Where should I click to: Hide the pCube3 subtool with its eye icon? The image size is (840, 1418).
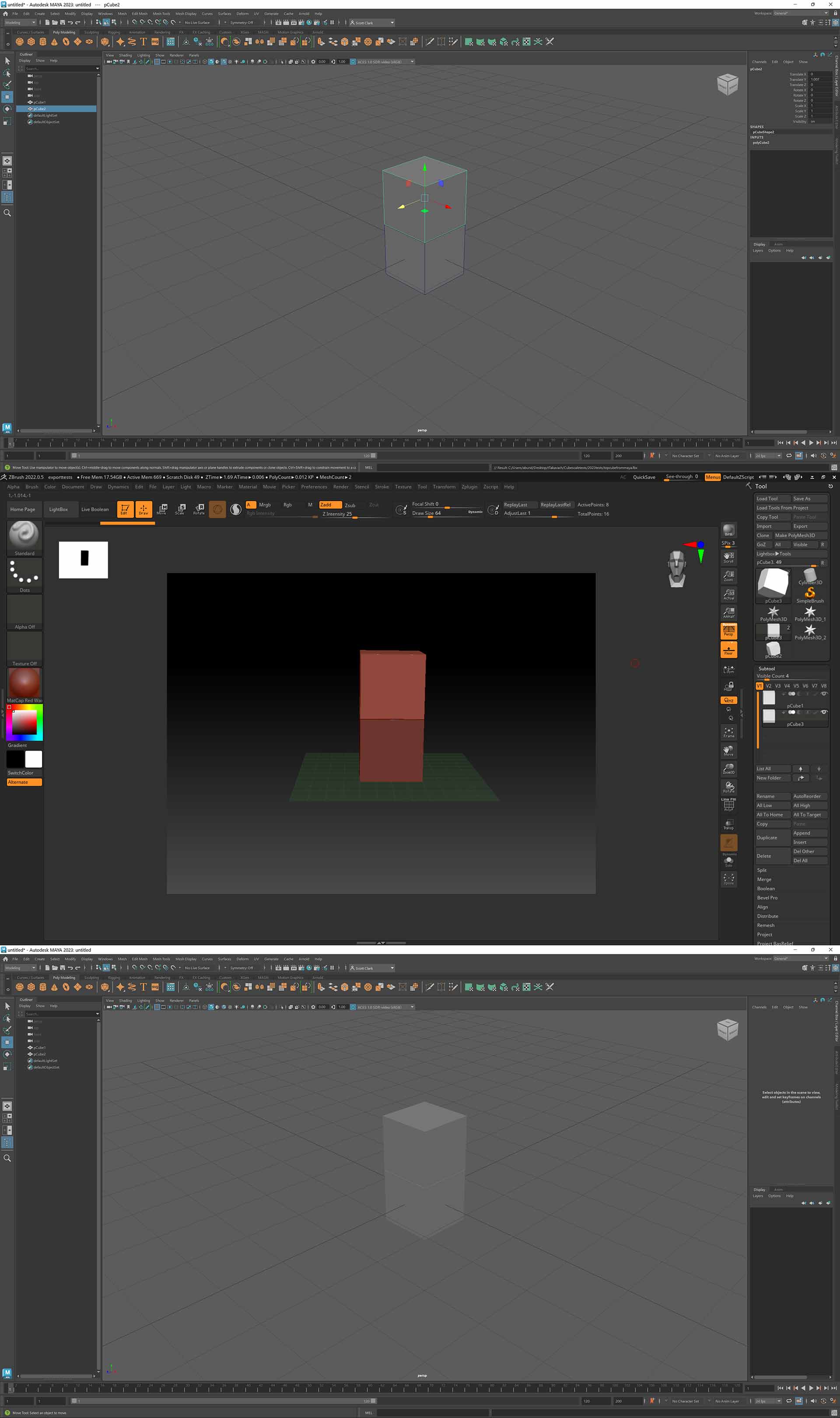pyautogui.click(x=823, y=712)
